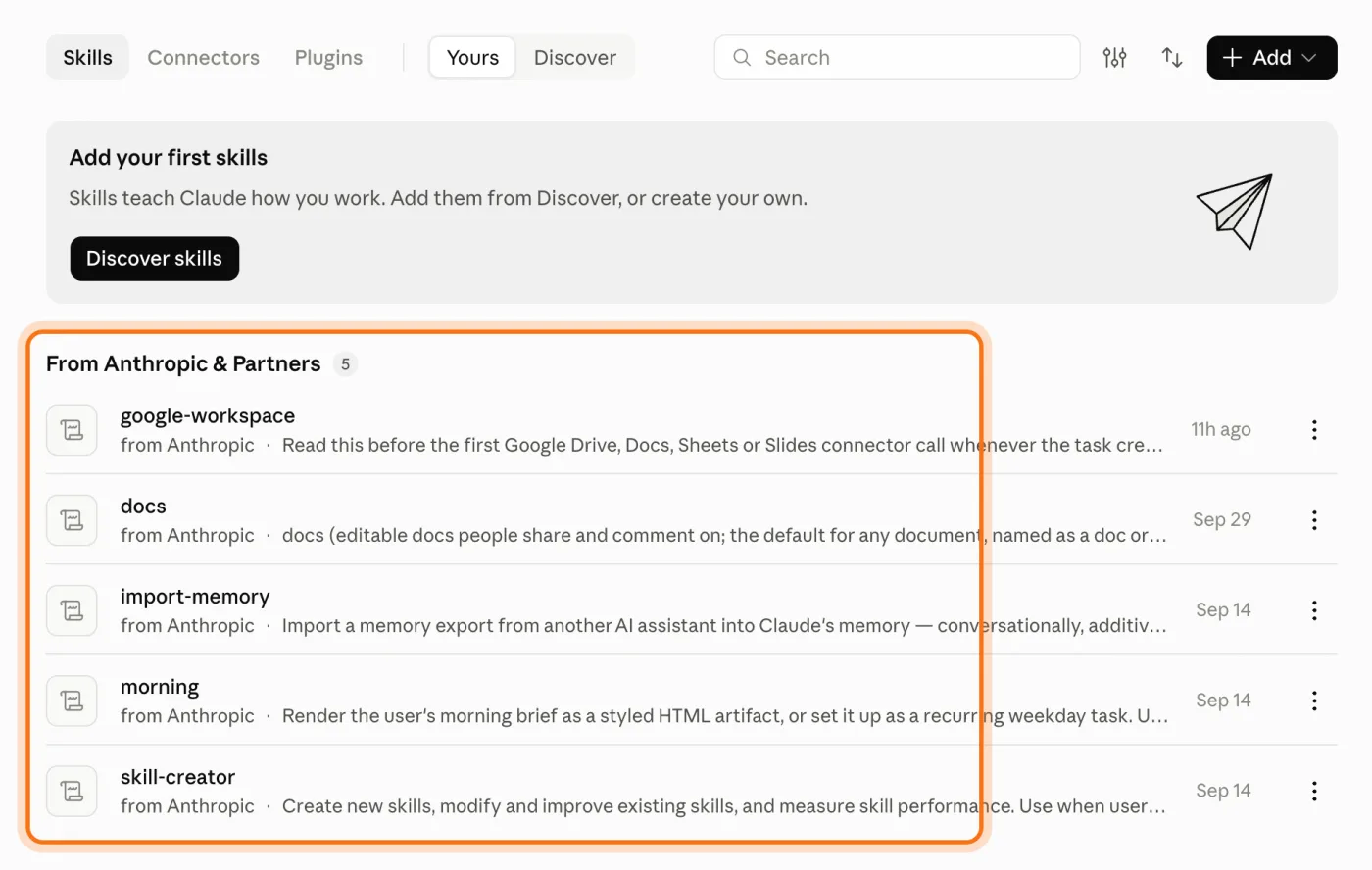Click the description starting 'Create new skills'
The image size is (1372, 870).
click(724, 806)
